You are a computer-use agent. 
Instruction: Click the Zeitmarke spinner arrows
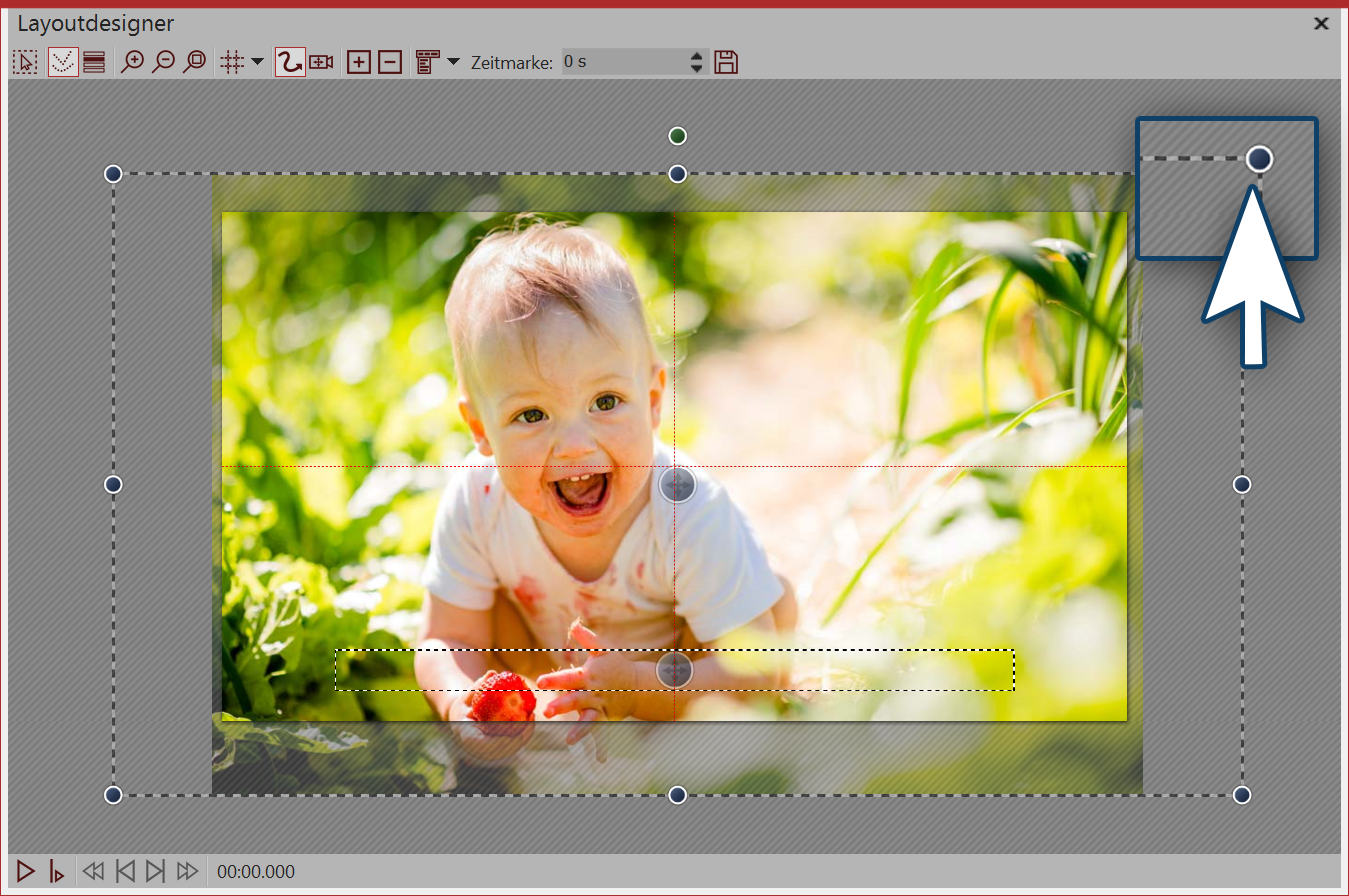tap(697, 62)
